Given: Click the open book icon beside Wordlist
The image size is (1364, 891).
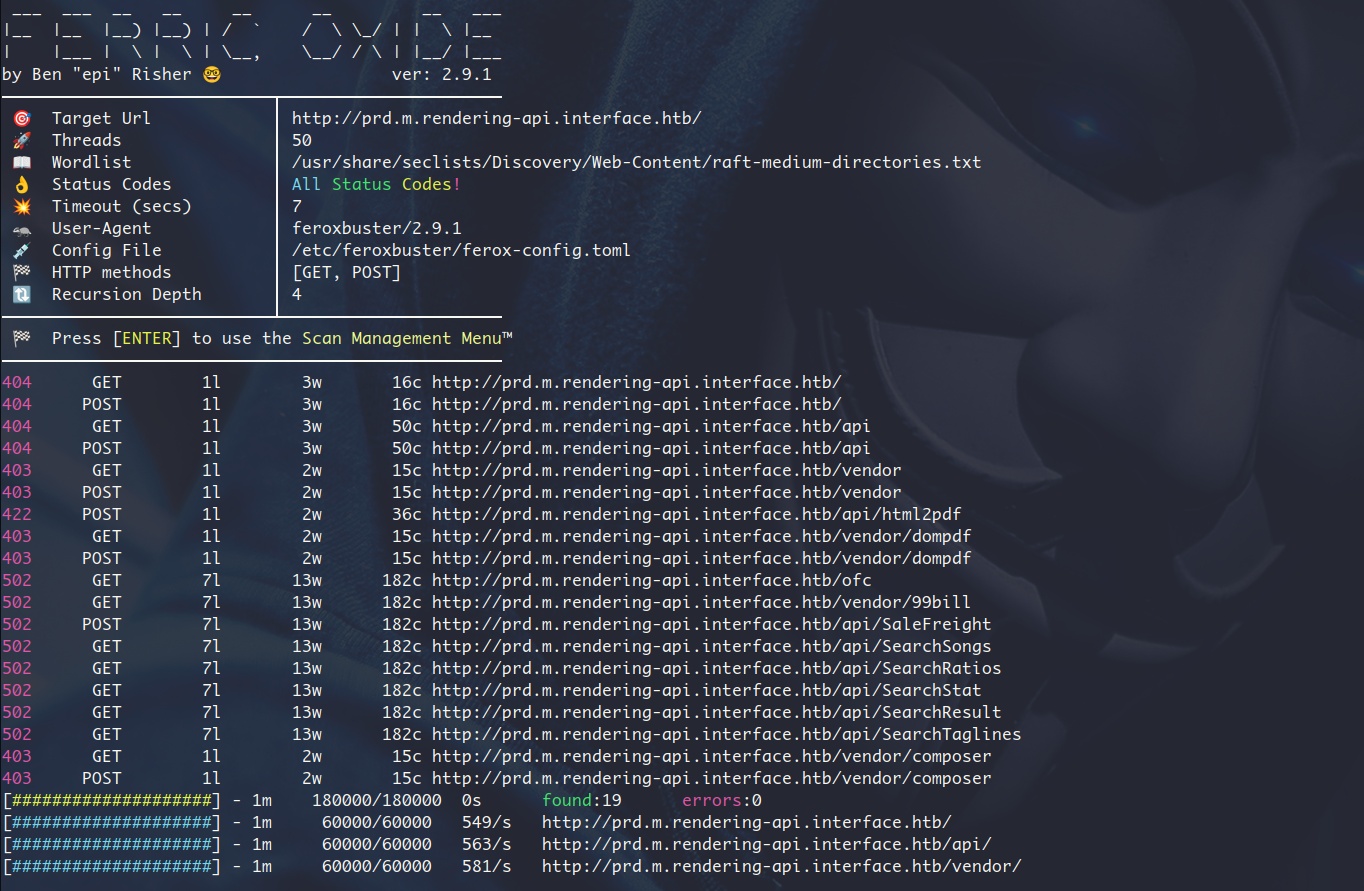Looking at the screenshot, I should (x=22, y=162).
